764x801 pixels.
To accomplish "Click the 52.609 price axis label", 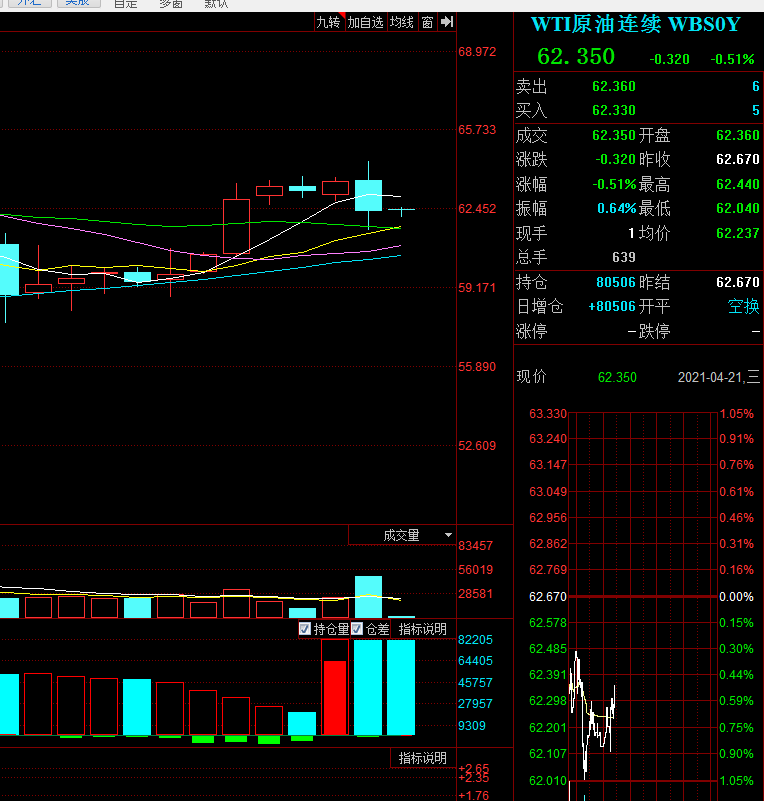I will tap(477, 445).
